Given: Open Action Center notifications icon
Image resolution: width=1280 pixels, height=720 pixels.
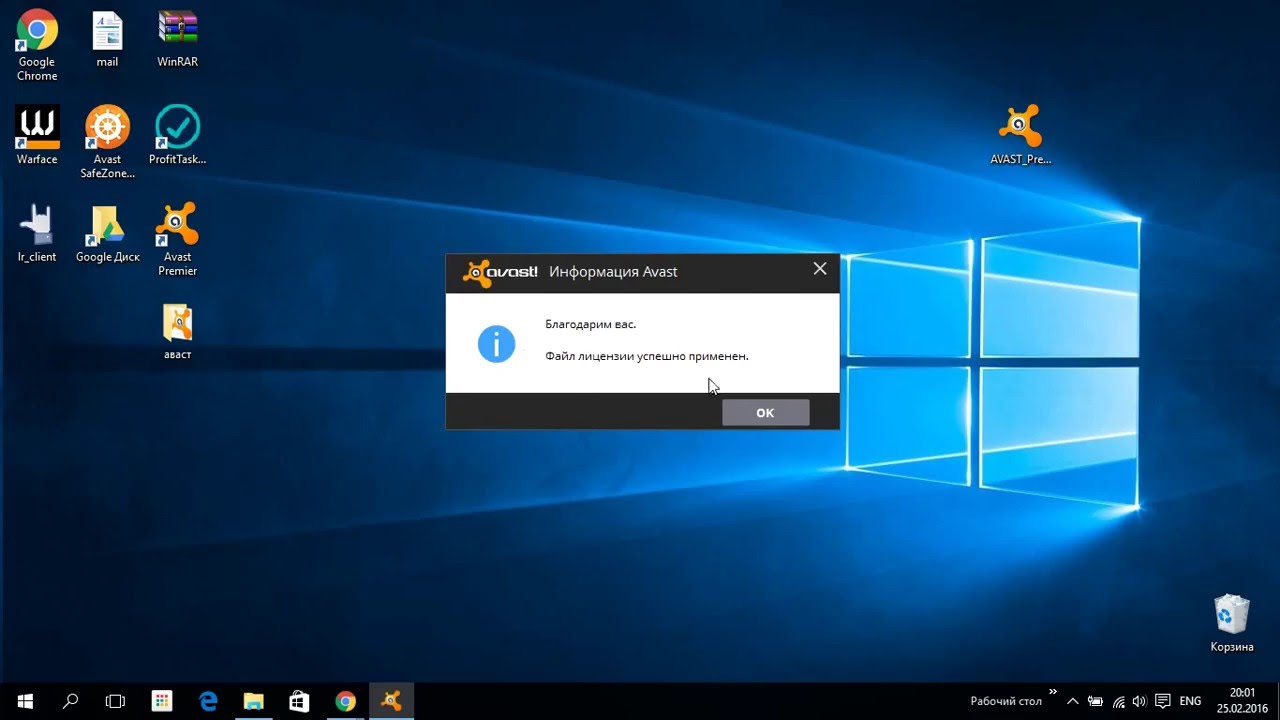Looking at the screenshot, I should coord(1163,702).
